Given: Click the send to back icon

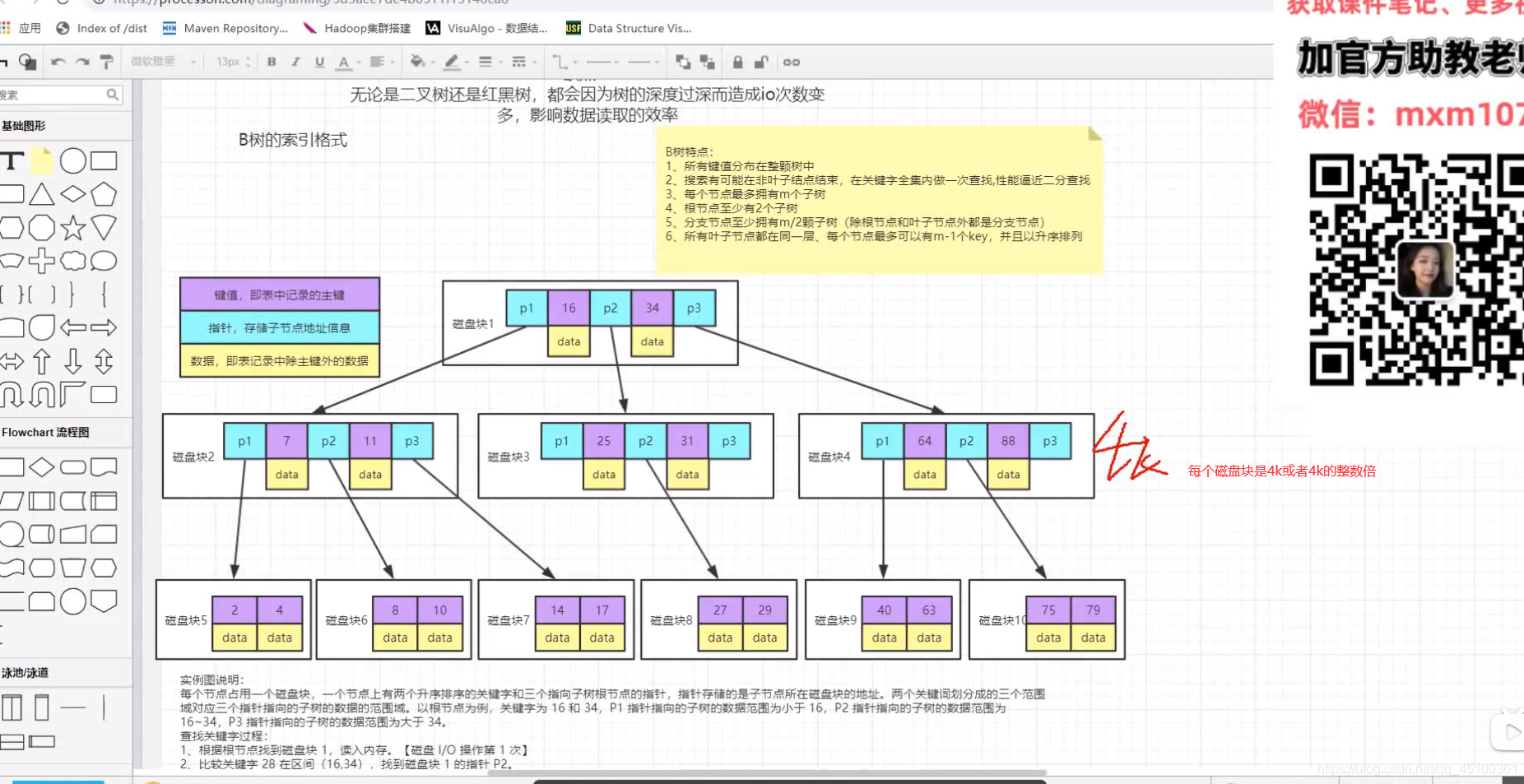Looking at the screenshot, I should click(x=707, y=63).
